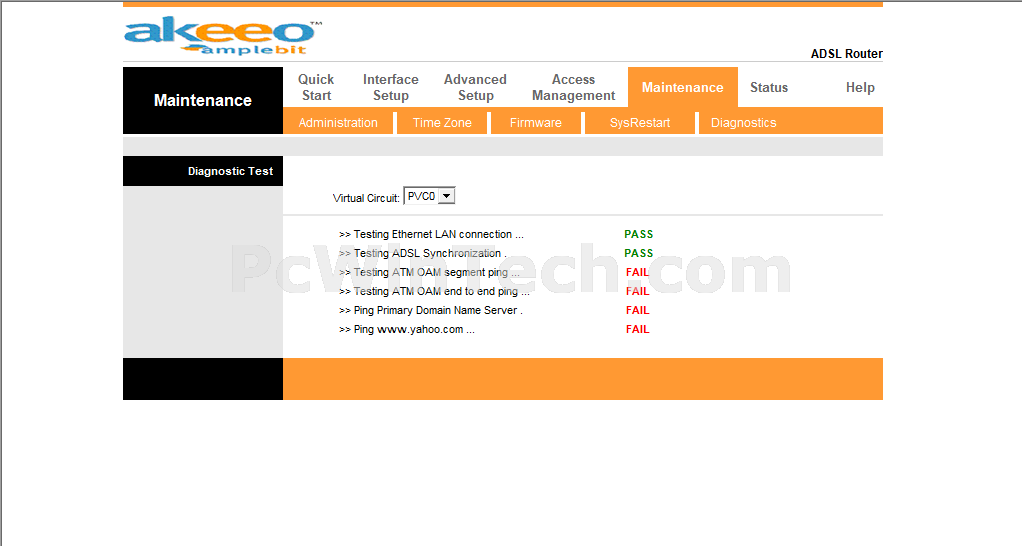Click the 'Virtual Circuit:' label
Image resolution: width=1022 pixels, height=546 pixels.
click(366, 198)
